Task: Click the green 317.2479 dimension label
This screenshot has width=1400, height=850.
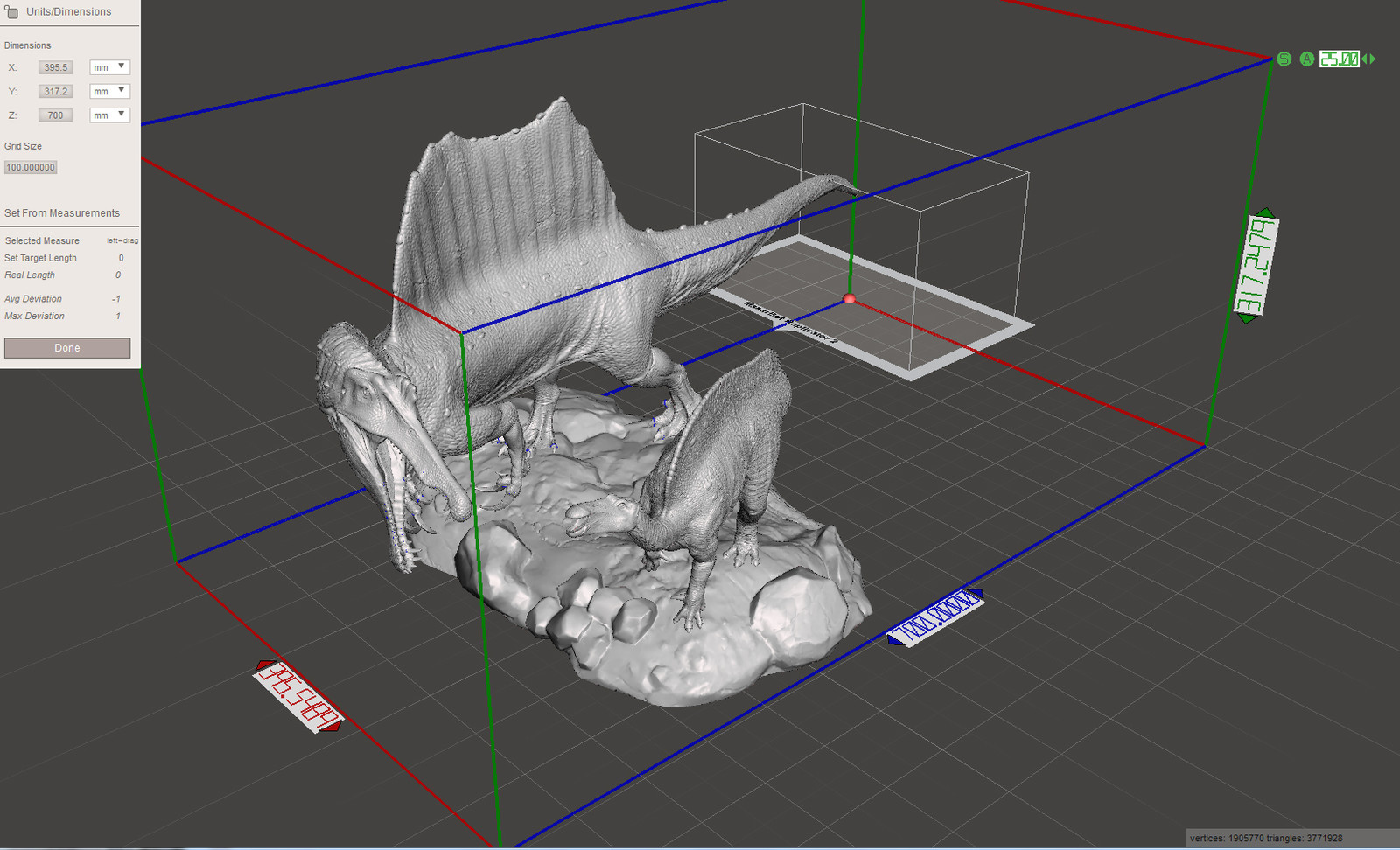Action: 1256,266
